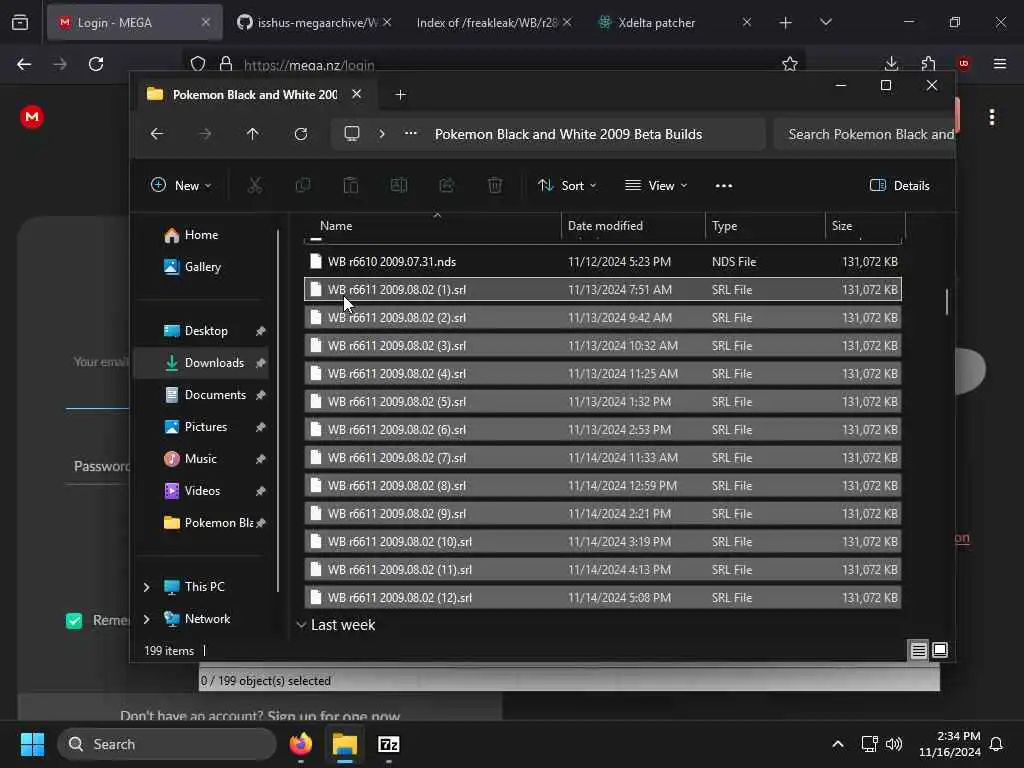The width and height of the screenshot is (1024, 768).
Task: Click the uBlock Origin extension icon
Action: (x=963, y=63)
